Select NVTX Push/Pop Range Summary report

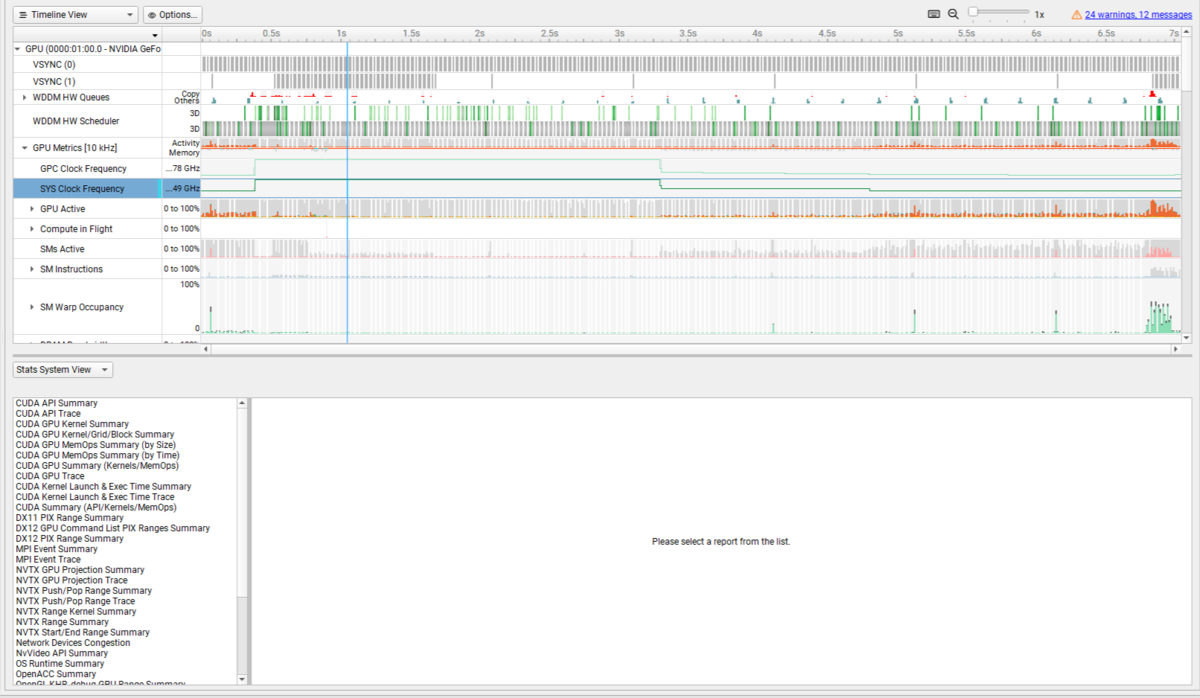83,590
